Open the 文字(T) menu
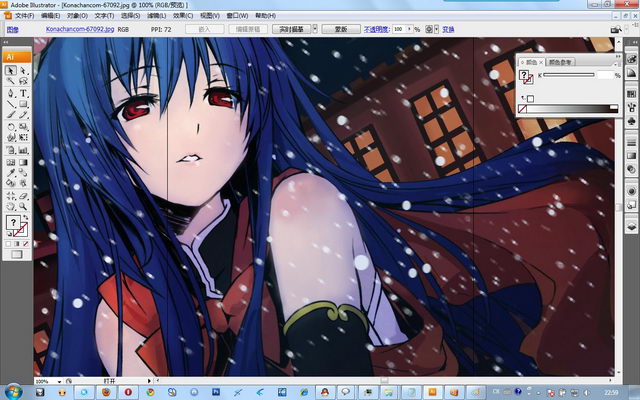Screen dimensions: 640x400 point(104,16)
